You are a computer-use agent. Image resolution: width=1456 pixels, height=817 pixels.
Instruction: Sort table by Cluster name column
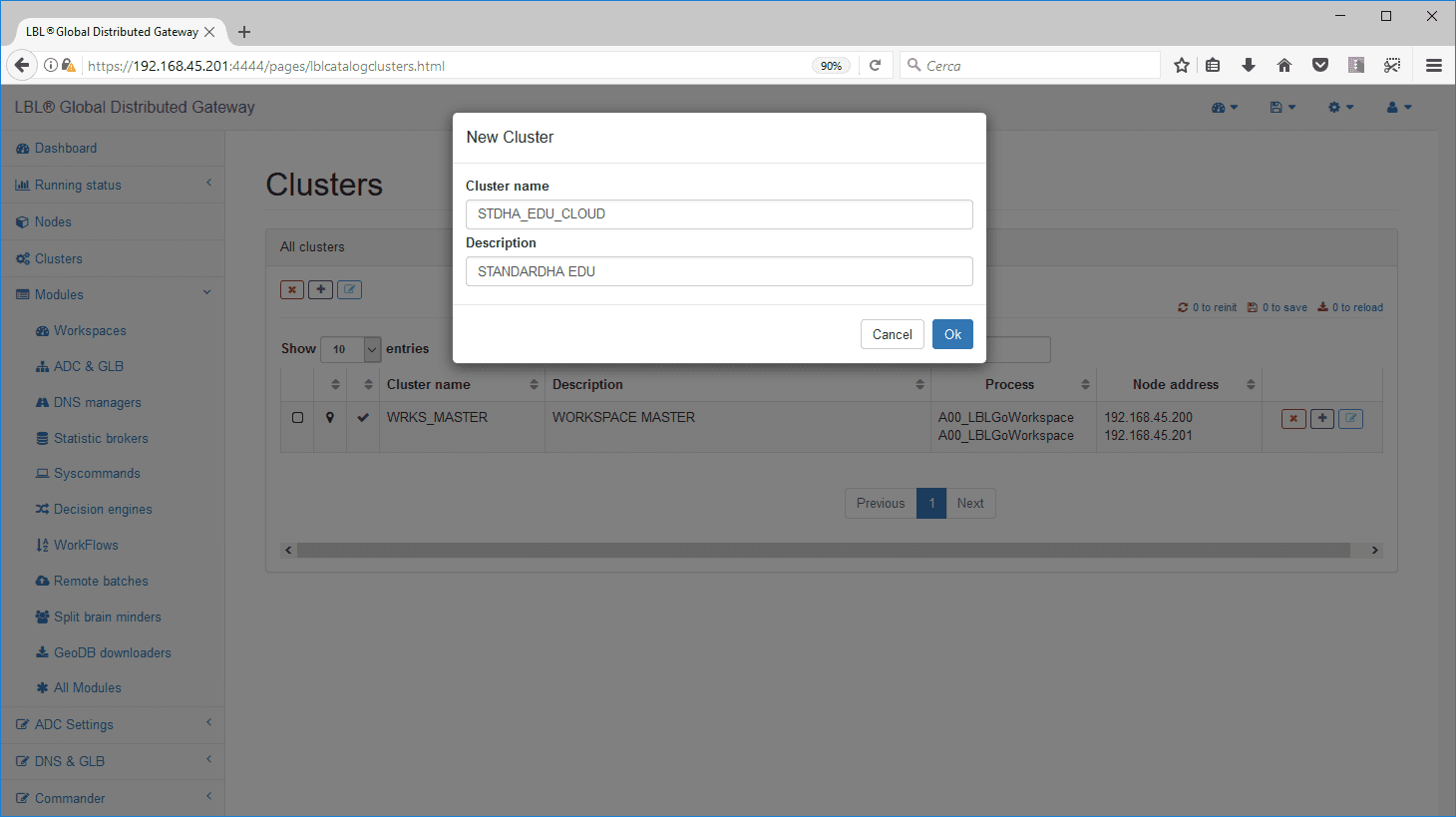coord(462,384)
